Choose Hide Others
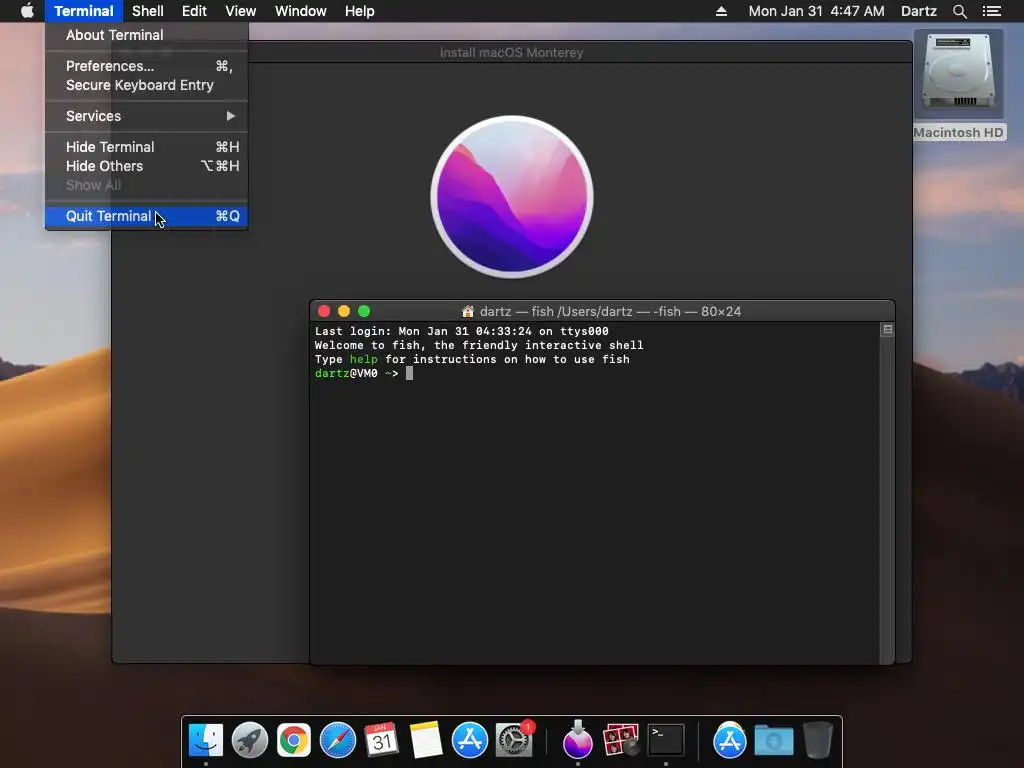The image size is (1024, 768). coord(147,166)
